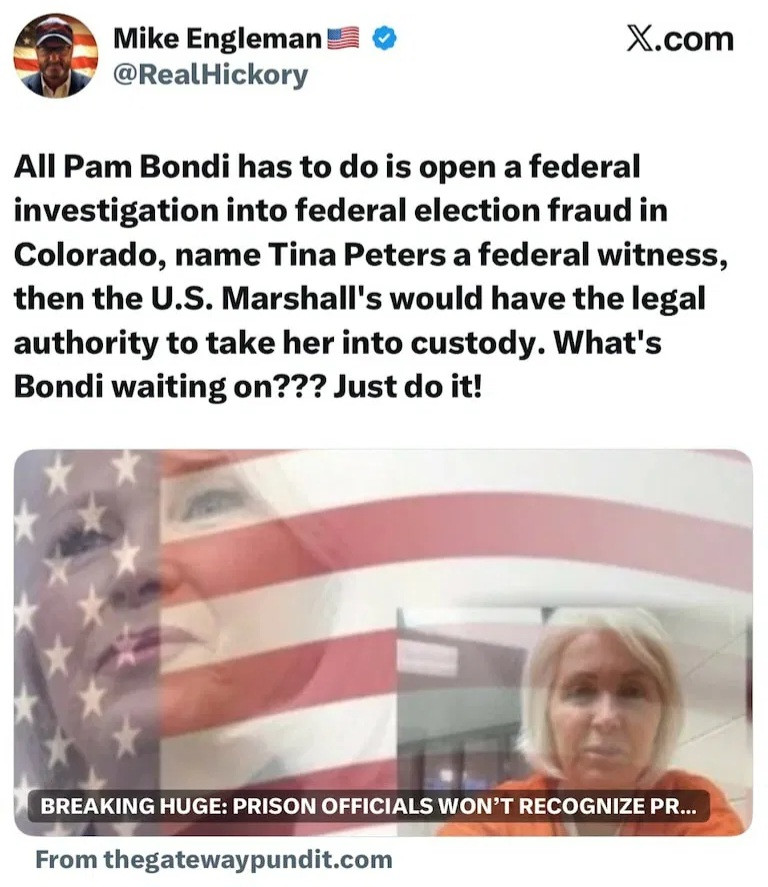Click the inset photo of woman in orange
The width and height of the screenshot is (768, 887).
click(x=575, y=721)
